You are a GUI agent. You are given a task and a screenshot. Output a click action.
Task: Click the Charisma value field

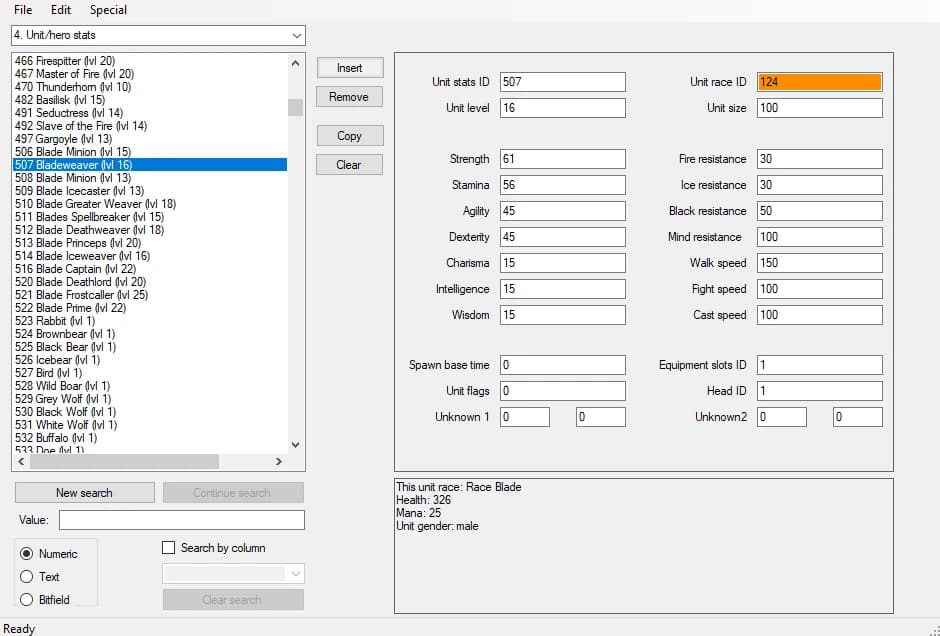click(563, 263)
